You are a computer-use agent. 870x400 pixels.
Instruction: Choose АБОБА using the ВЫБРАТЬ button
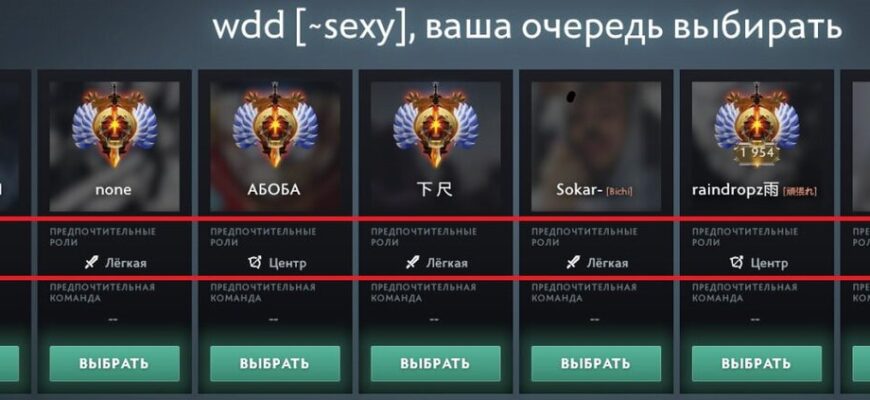[275, 364]
